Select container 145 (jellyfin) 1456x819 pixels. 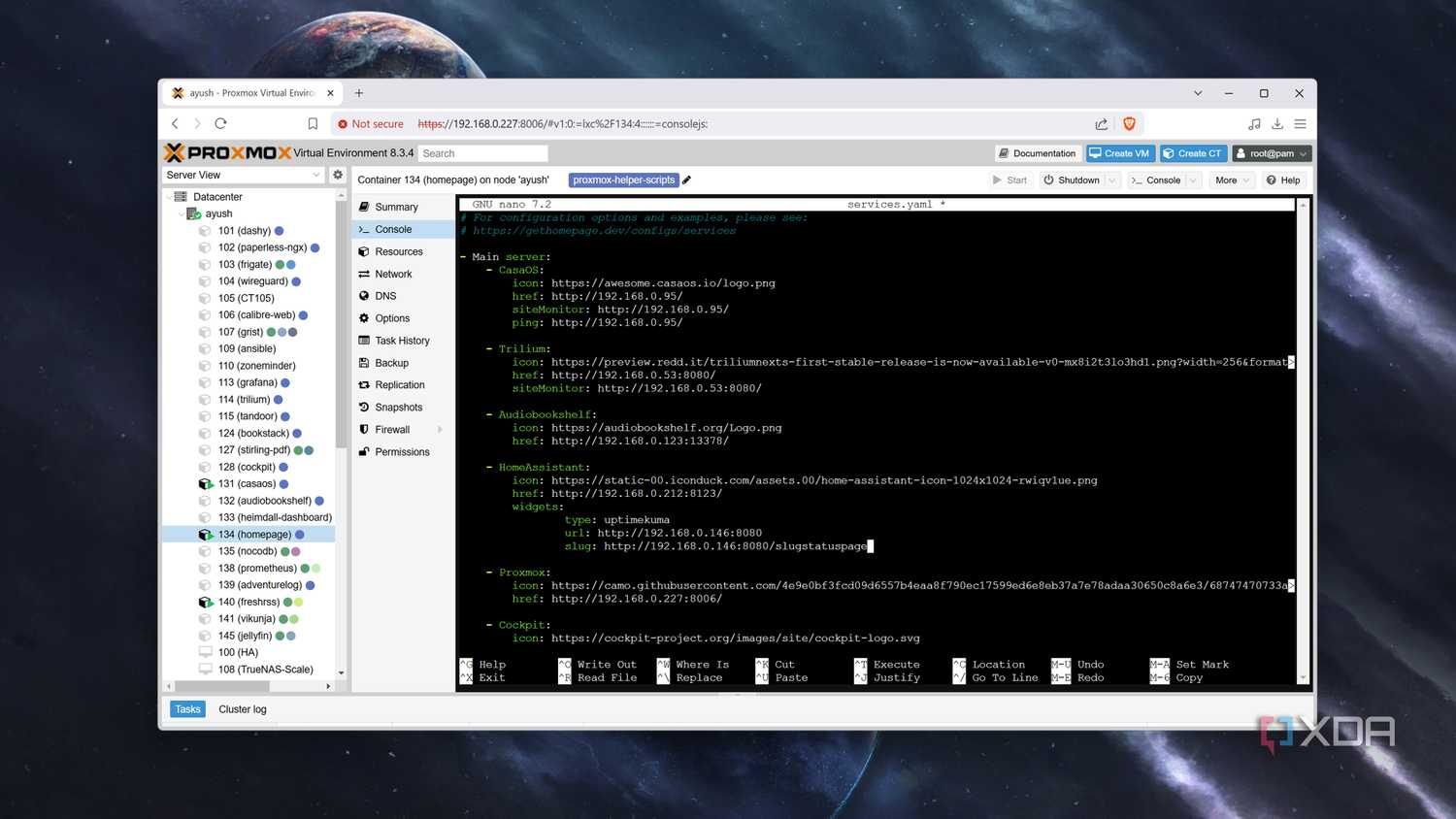[245, 636]
